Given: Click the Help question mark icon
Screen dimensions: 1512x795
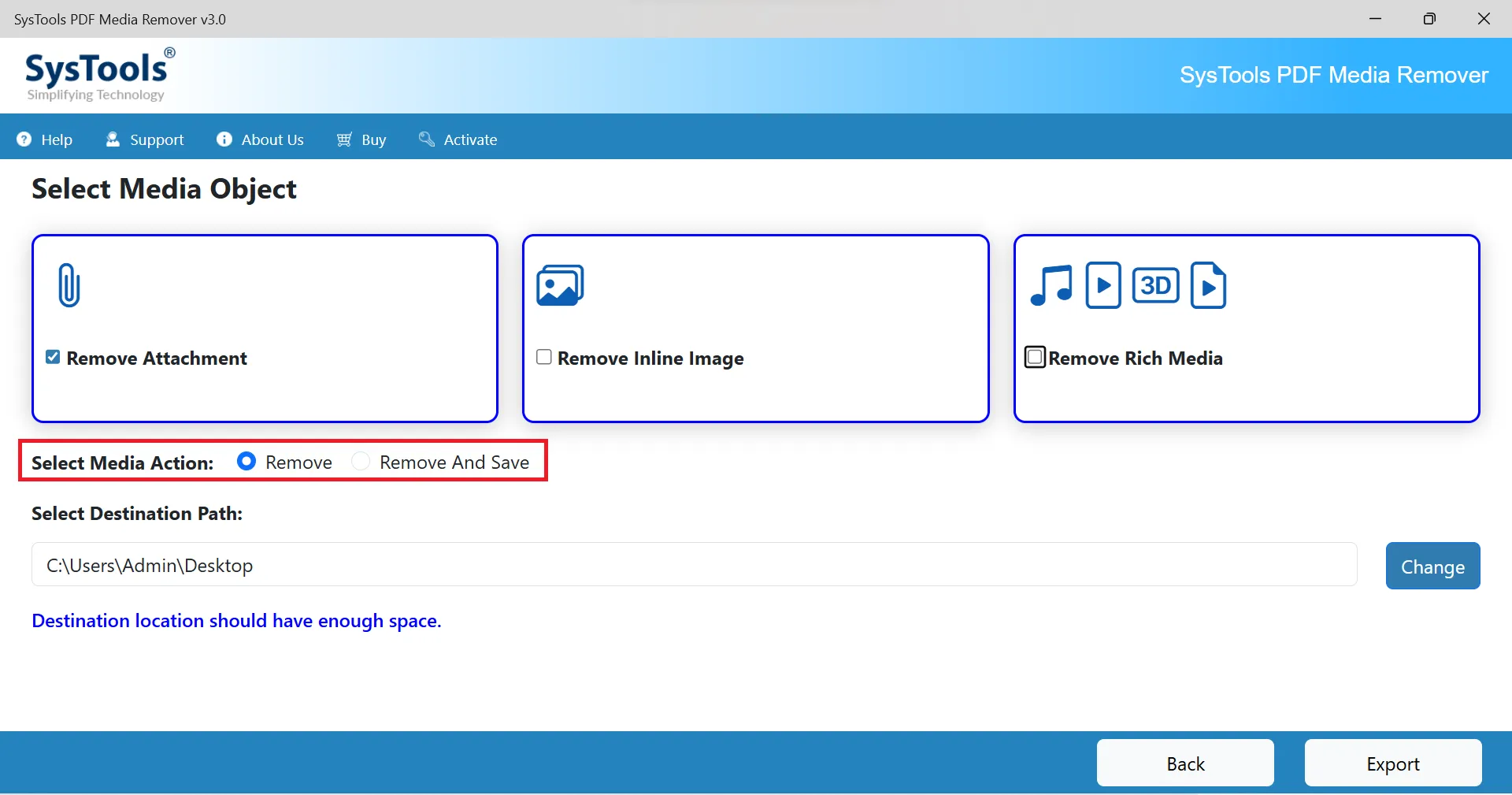Looking at the screenshot, I should [x=24, y=139].
